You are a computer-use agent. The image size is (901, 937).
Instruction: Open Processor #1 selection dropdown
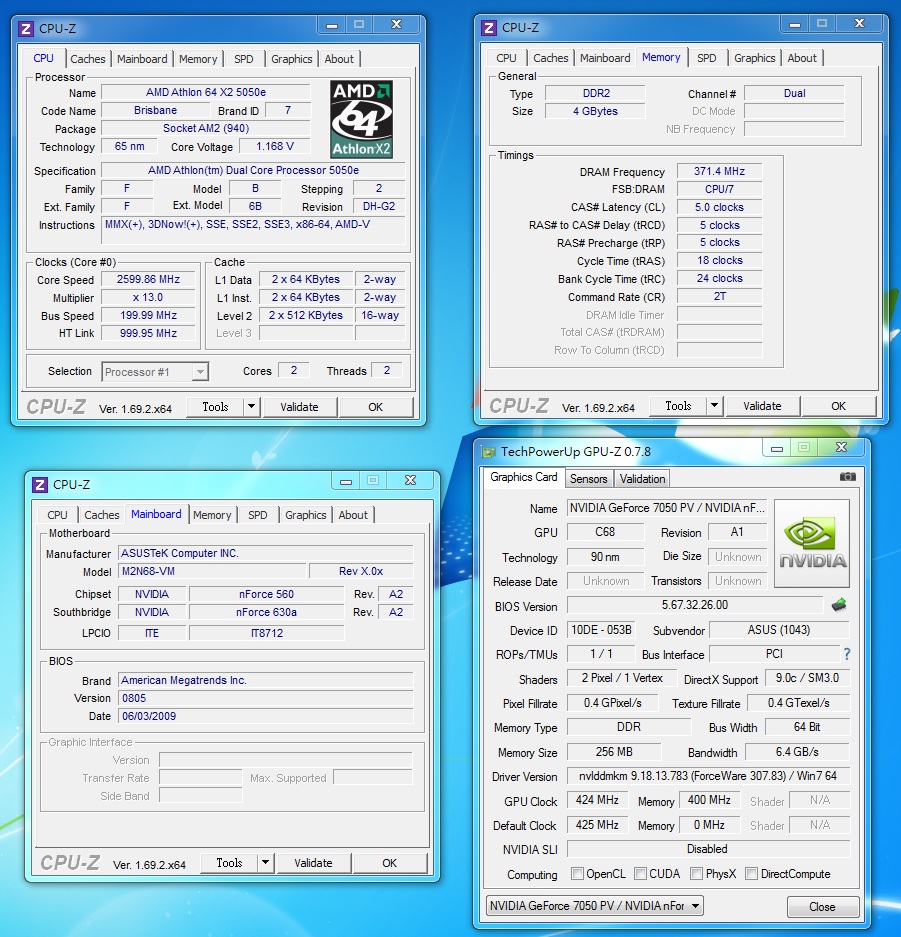click(155, 372)
